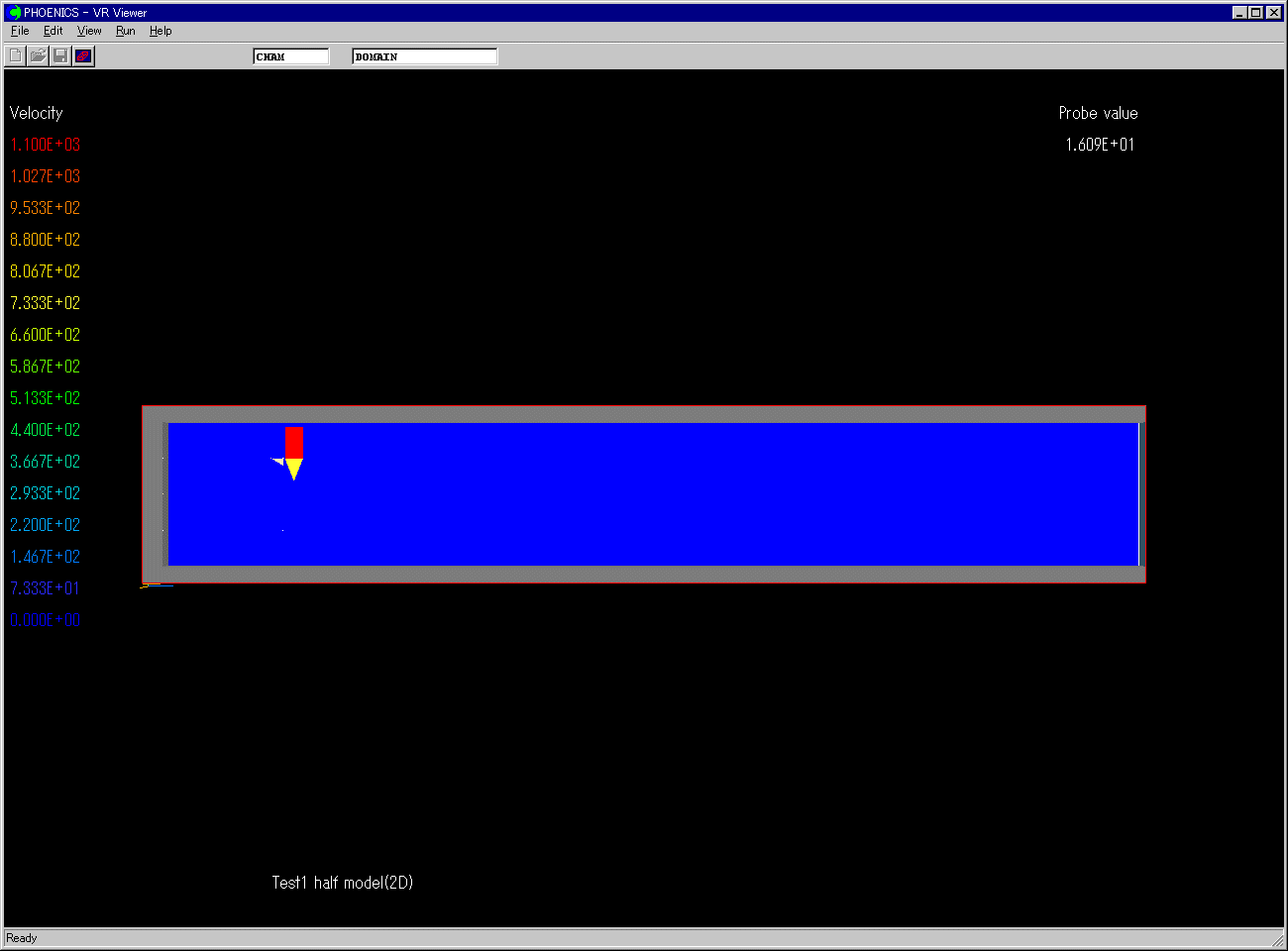This screenshot has width=1288, height=951.
Task: Open the View menu
Action: pyautogui.click(x=89, y=31)
